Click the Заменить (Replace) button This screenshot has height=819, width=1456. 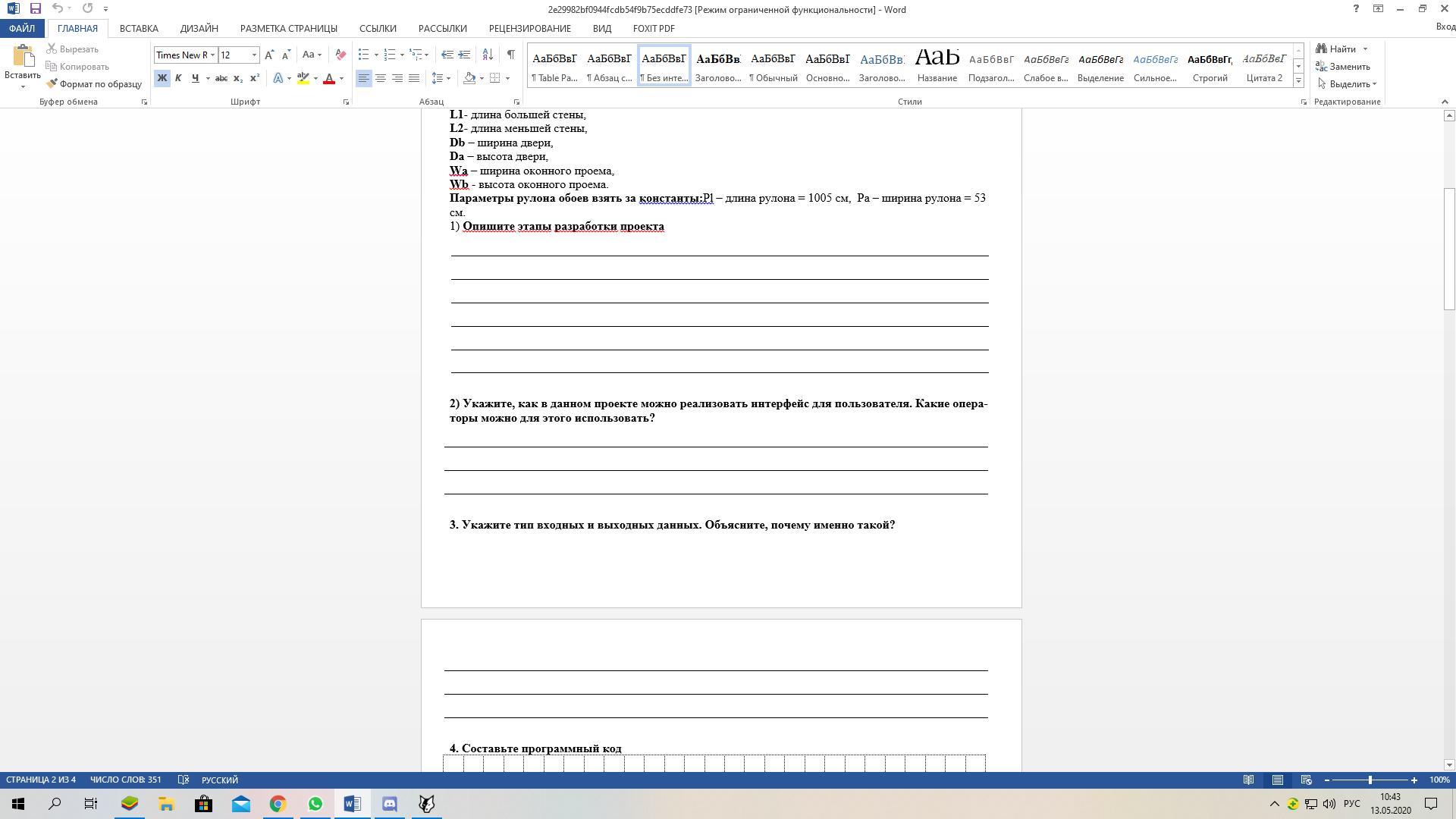tap(1343, 67)
